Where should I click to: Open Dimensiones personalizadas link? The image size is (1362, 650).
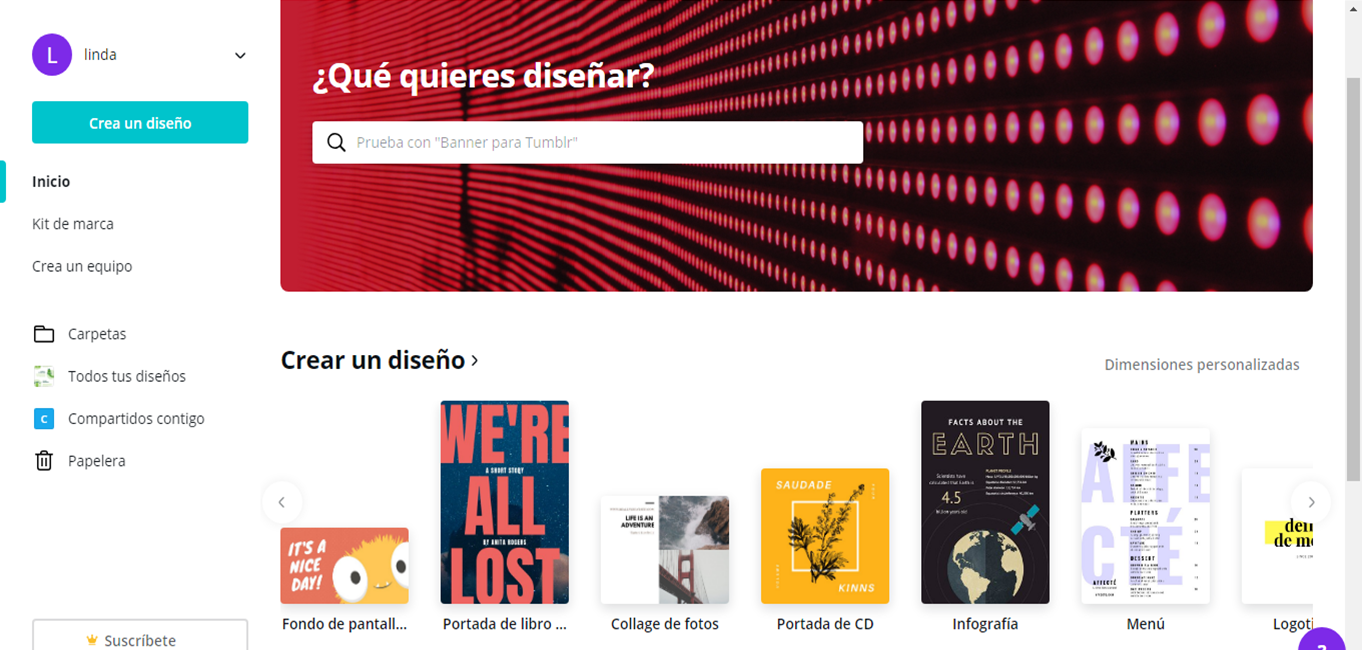tap(1202, 364)
